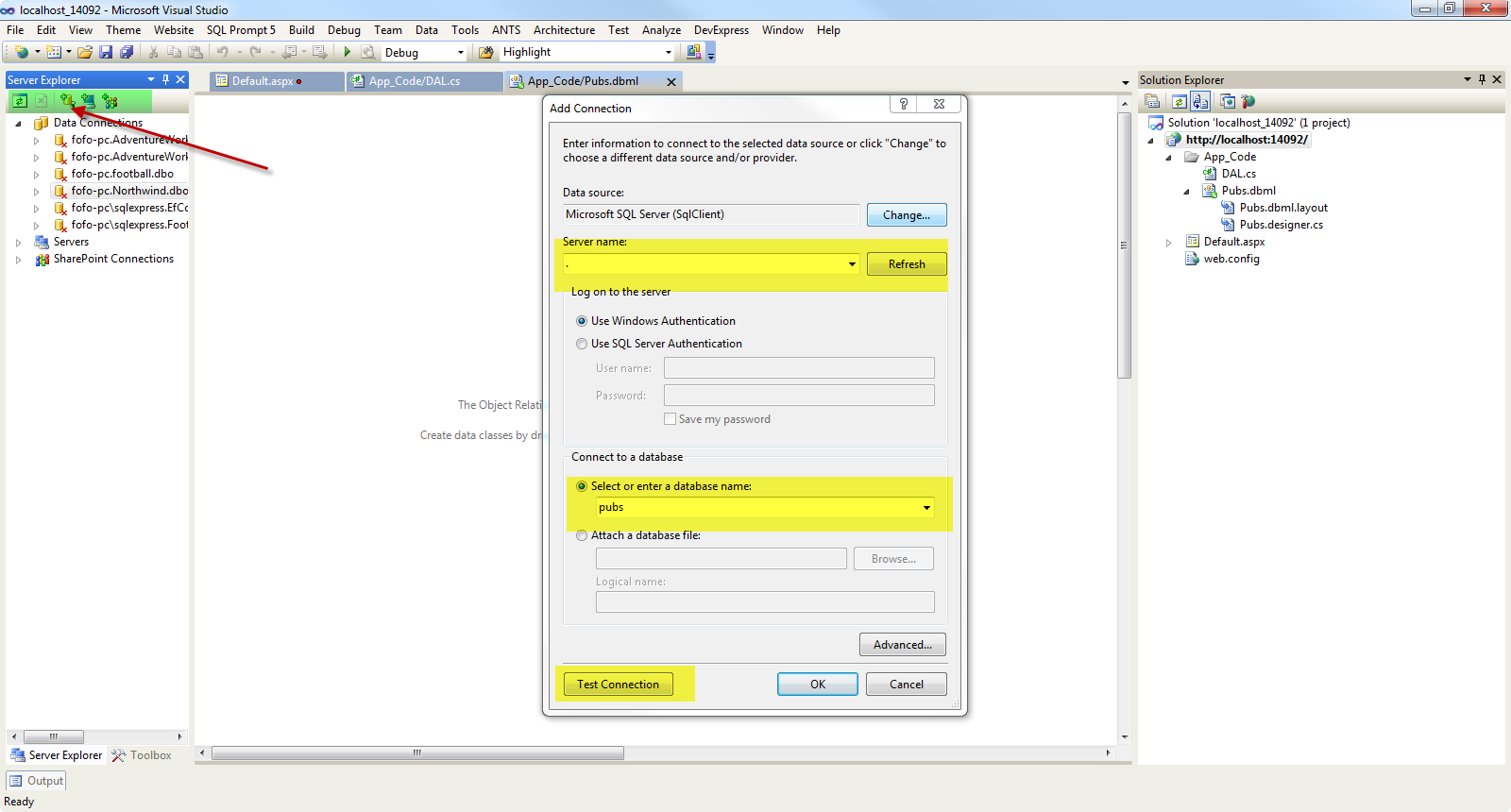
Task: Click the green Start Debugging play icon
Action: coord(347,52)
